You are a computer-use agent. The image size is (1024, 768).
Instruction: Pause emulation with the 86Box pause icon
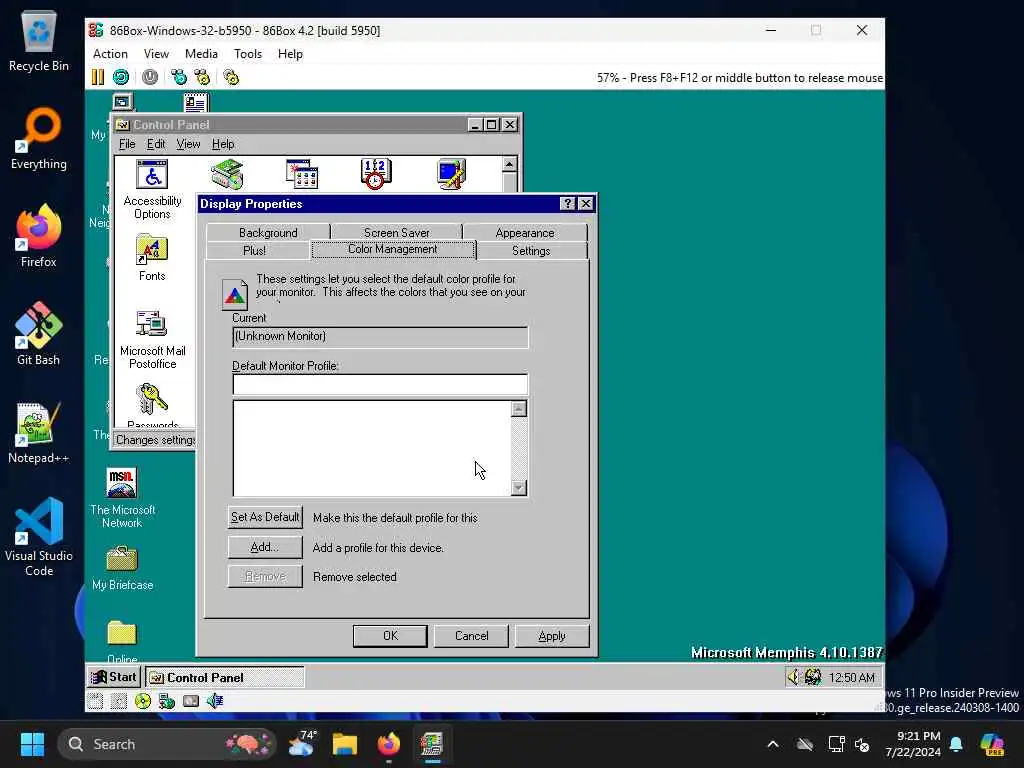pos(97,77)
